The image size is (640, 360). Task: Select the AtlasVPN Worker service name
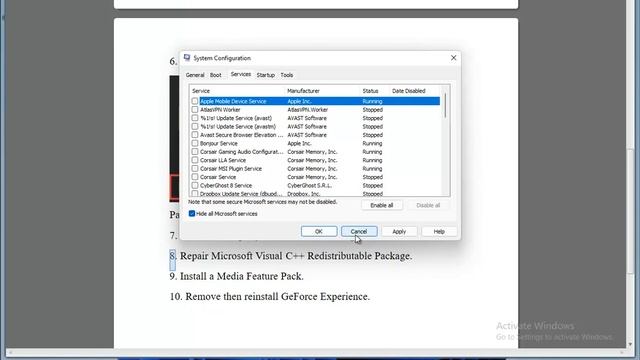(x=220, y=110)
